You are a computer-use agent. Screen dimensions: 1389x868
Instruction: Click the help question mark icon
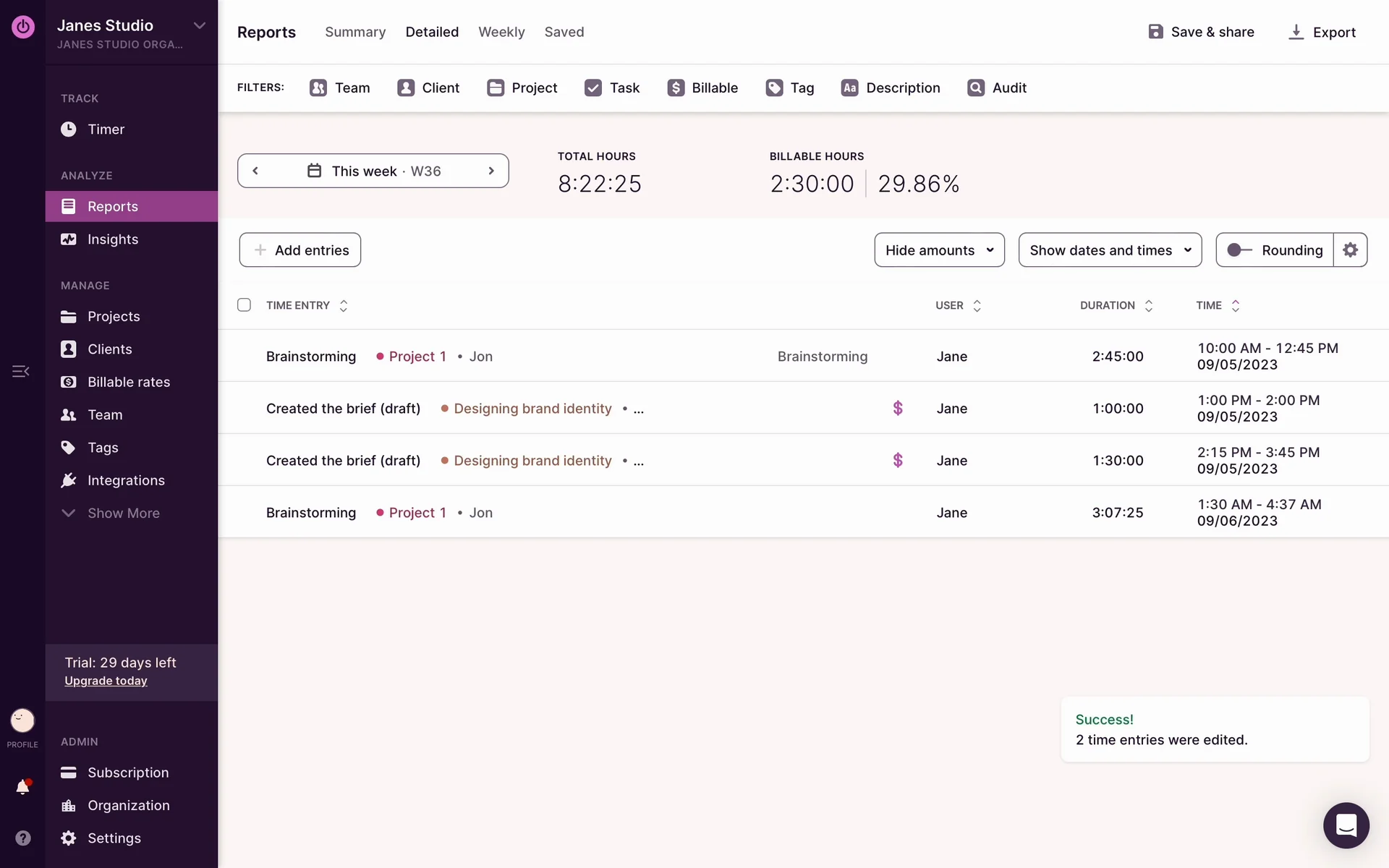23,838
